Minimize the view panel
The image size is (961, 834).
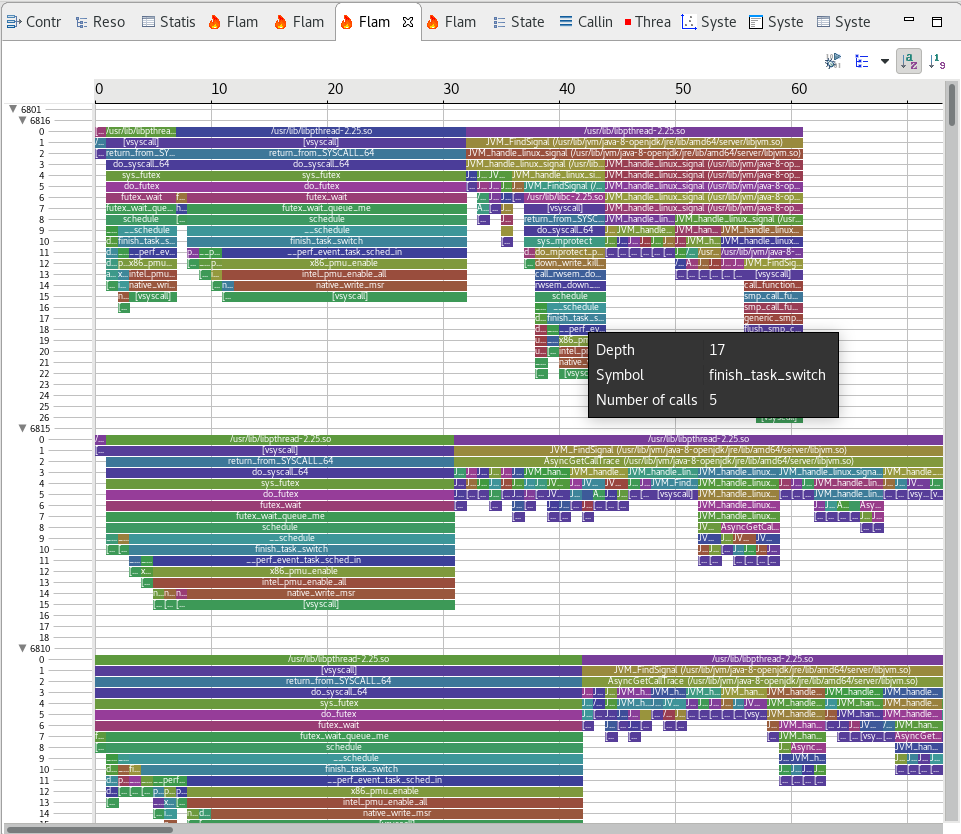(x=906, y=21)
